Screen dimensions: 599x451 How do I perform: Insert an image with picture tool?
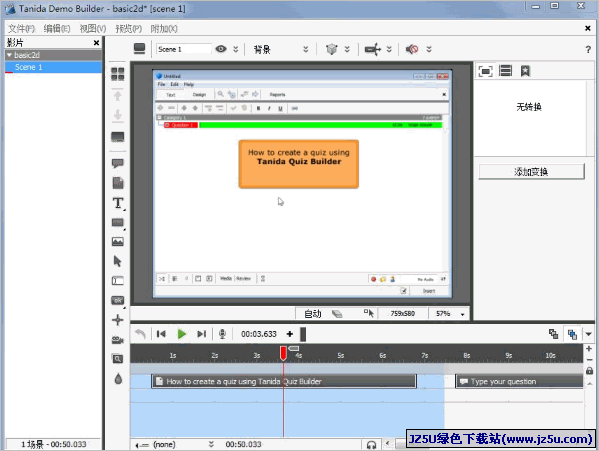tap(118, 241)
